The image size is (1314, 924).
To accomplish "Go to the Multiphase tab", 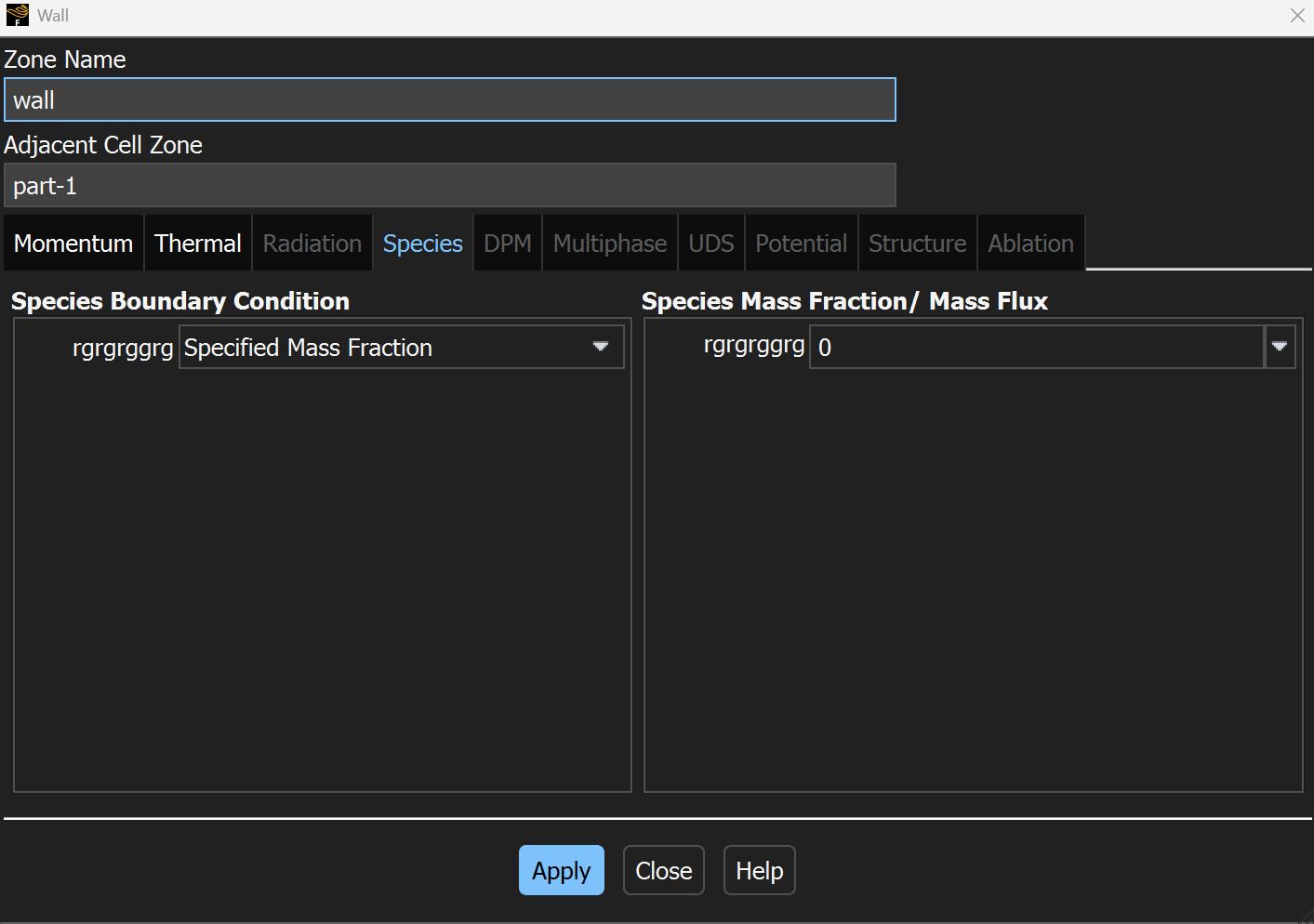I will [610, 244].
